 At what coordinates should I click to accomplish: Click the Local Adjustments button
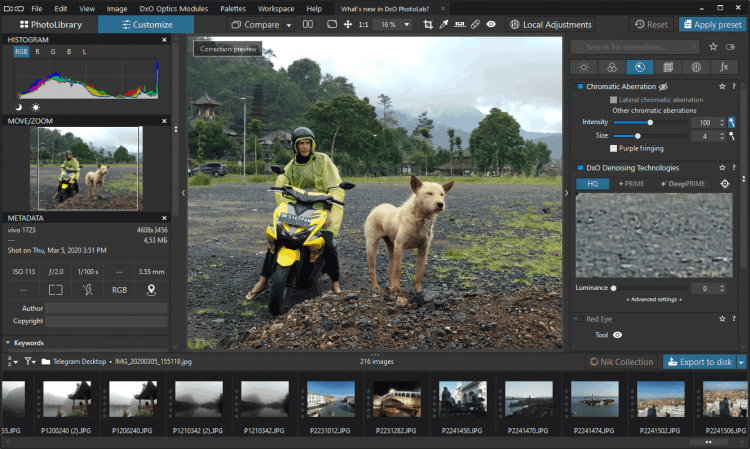[550, 24]
